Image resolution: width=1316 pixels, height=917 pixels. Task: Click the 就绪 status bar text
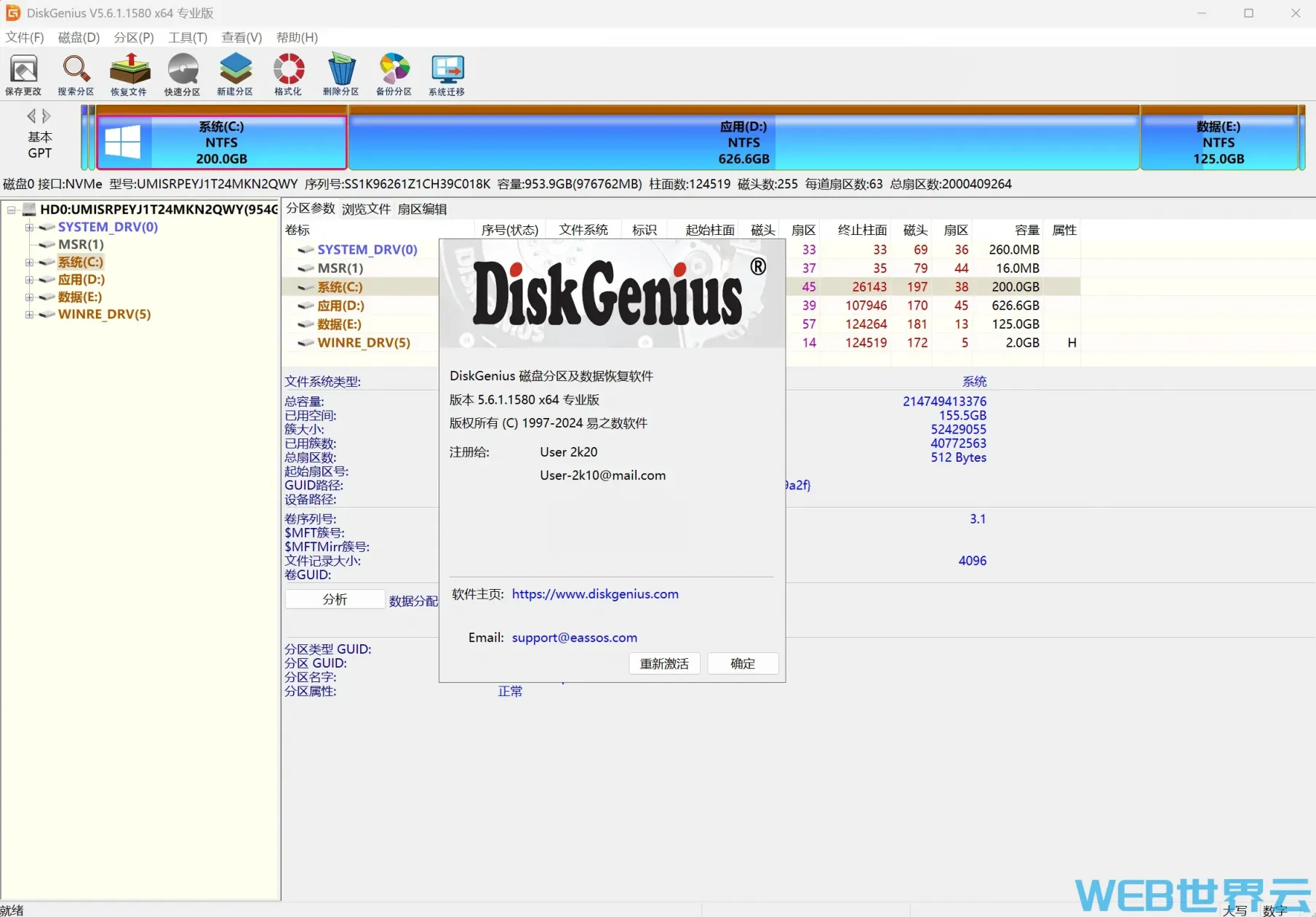(12, 910)
